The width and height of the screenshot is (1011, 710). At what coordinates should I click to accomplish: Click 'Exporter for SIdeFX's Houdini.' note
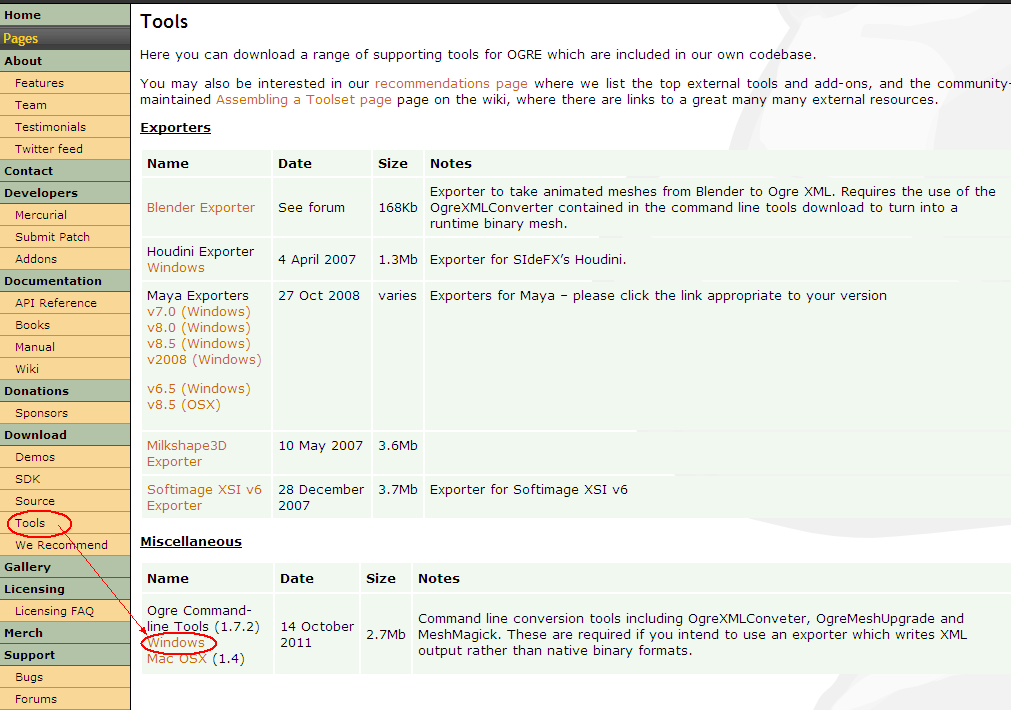(528, 259)
